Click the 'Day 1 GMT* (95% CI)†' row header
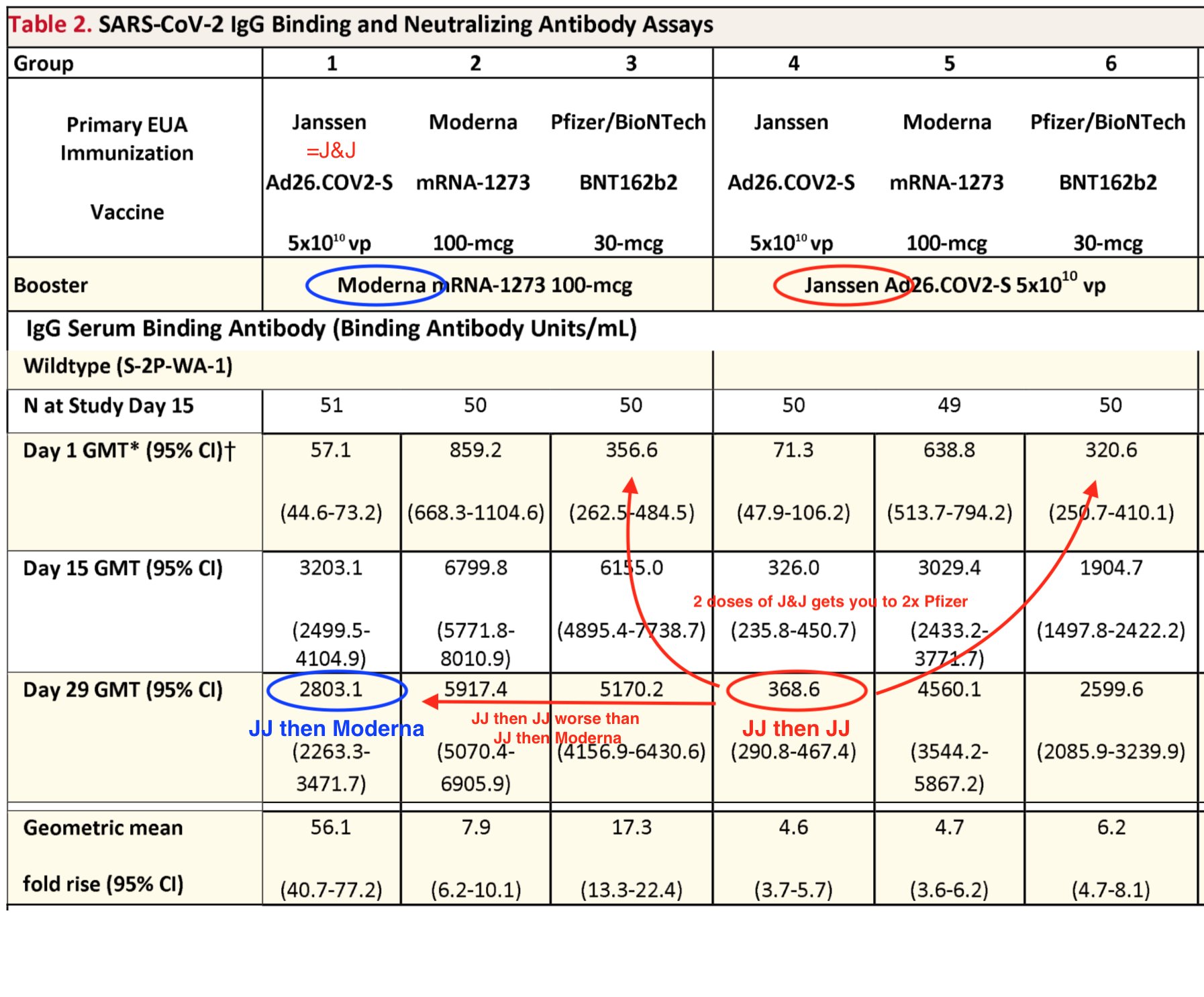The image size is (1204, 997). click(129, 450)
